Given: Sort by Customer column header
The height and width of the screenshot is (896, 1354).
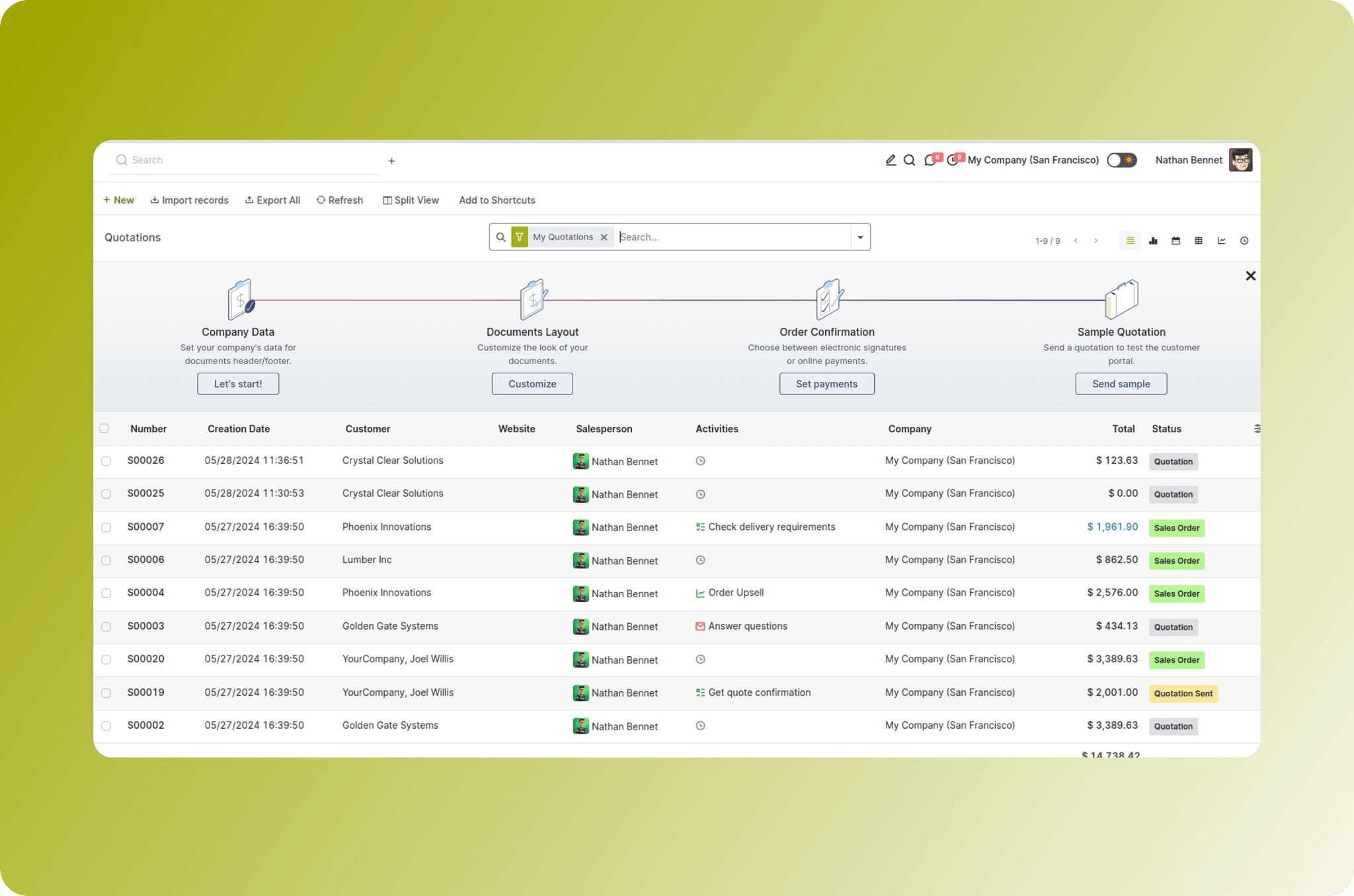Looking at the screenshot, I should point(368,429).
